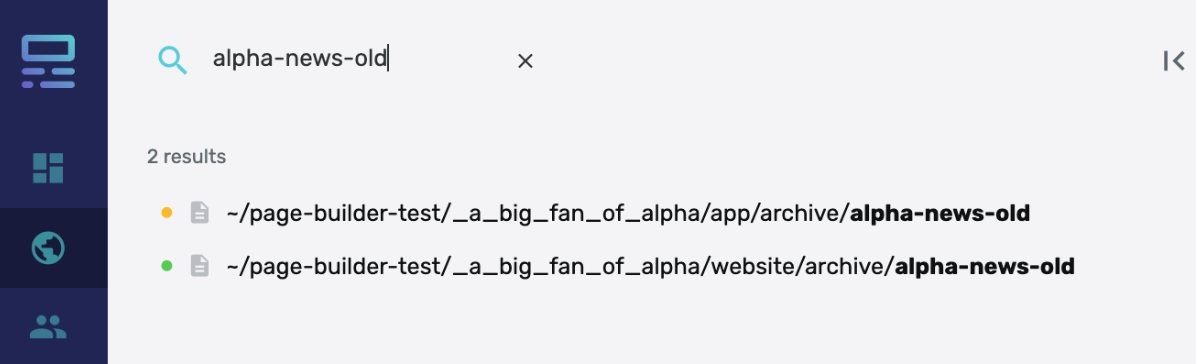
Task: Click the bold alpha-news-old text in the first result
Action: pyautogui.click(x=940, y=213)
